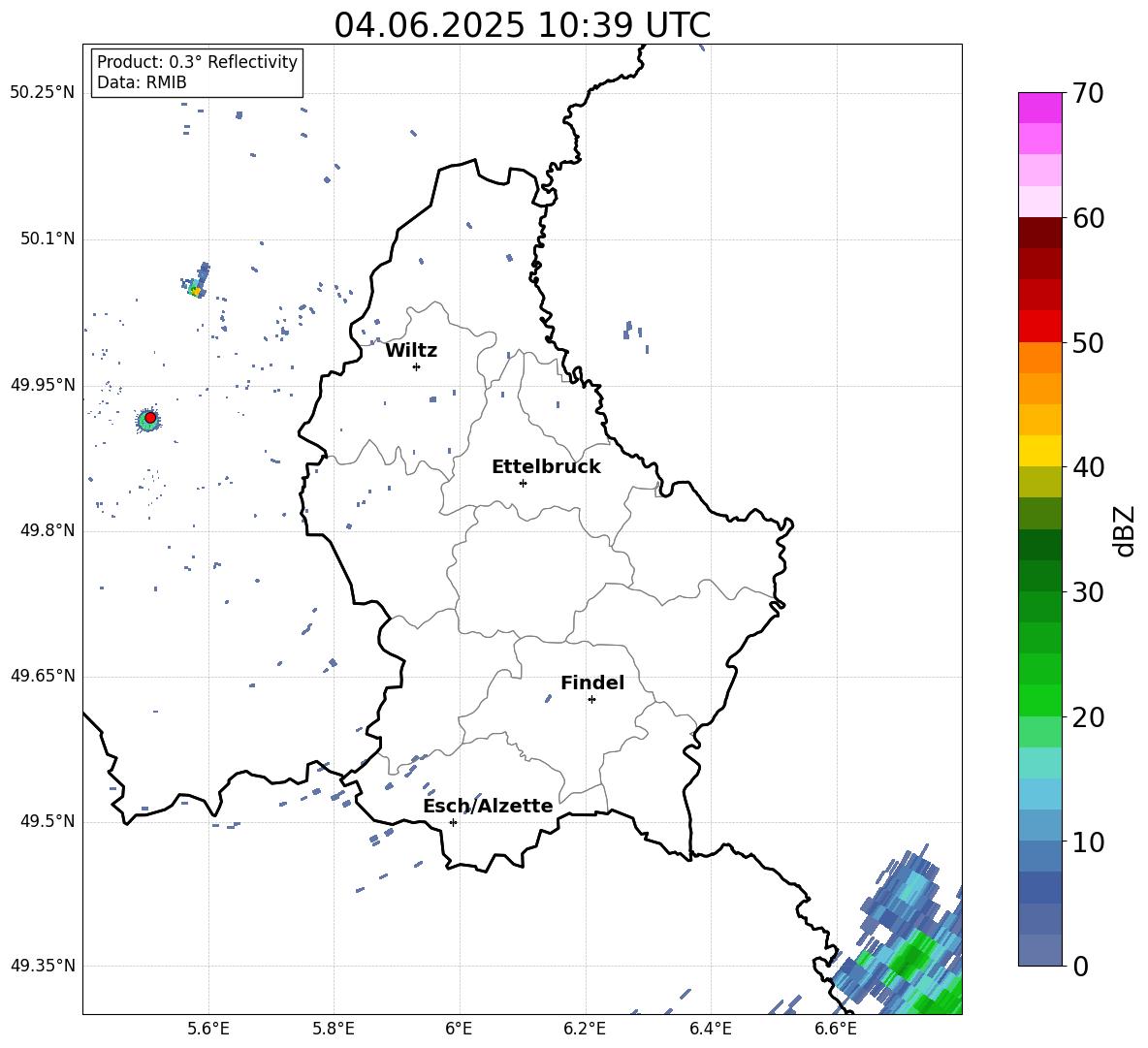1148x1048 pixels.
Task: Click the 5.6°E longitude label
Action: (207, 1029)
